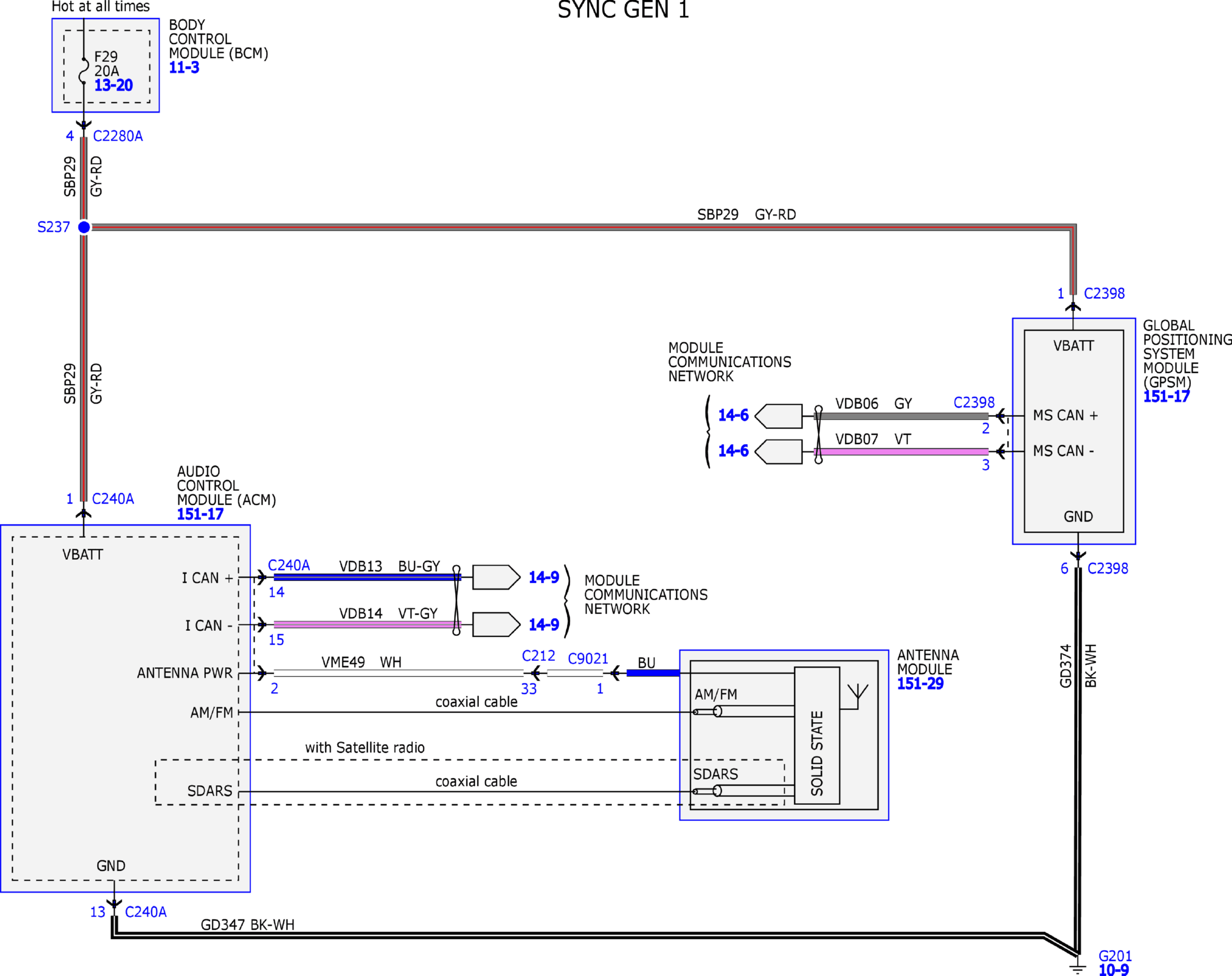Click the 'BU' wire label near C9021
This screenshot has width=1232, height=976.
[x=647, y=663]
